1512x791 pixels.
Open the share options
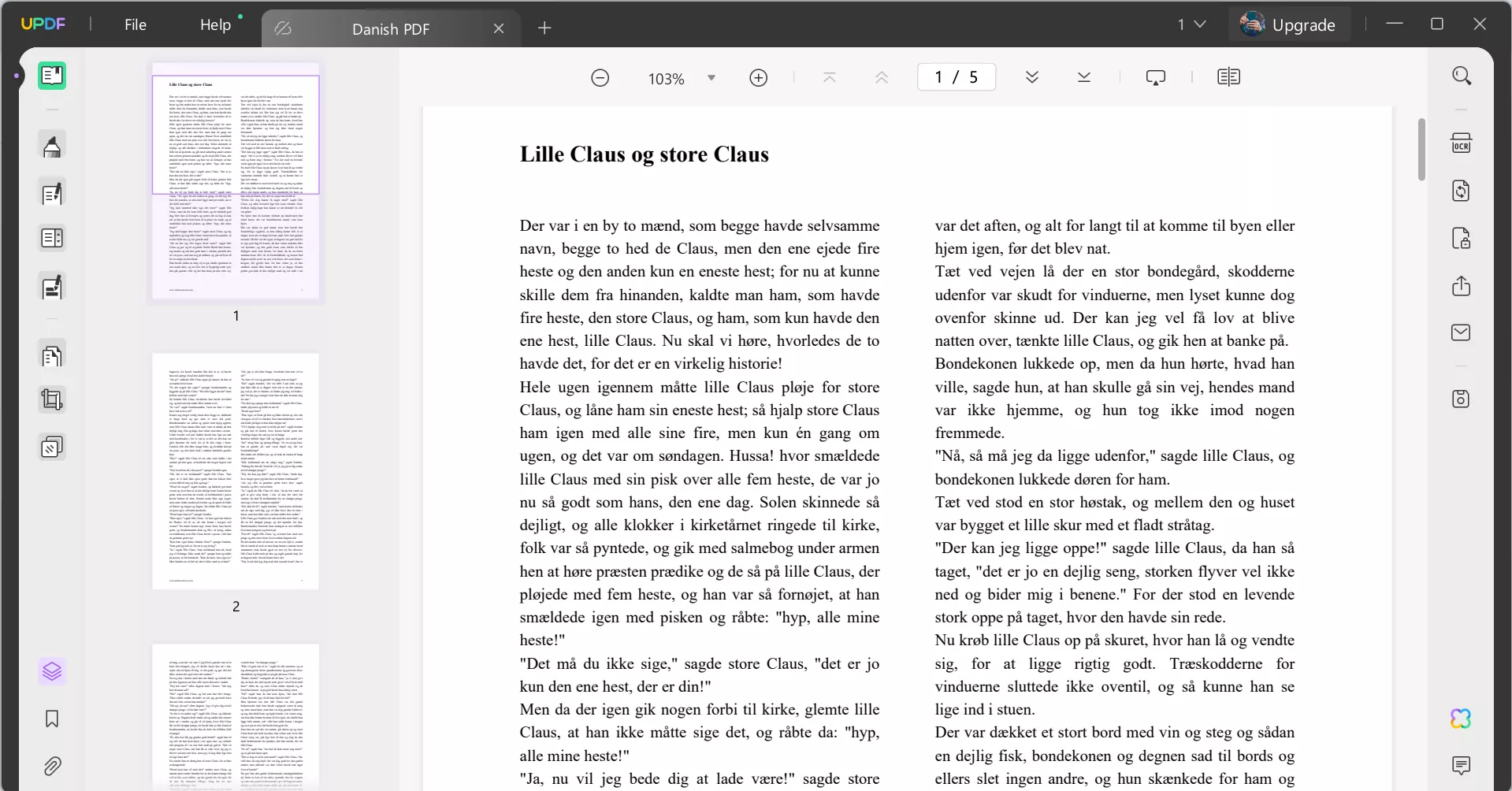coord(1462,286)
